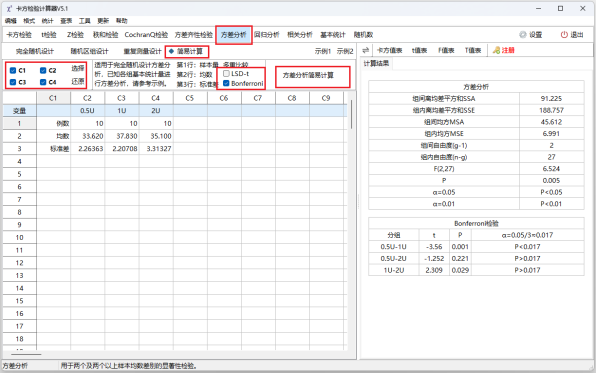Select column header C5
Viewport: 596px width, 373px height.
point(190,98)
